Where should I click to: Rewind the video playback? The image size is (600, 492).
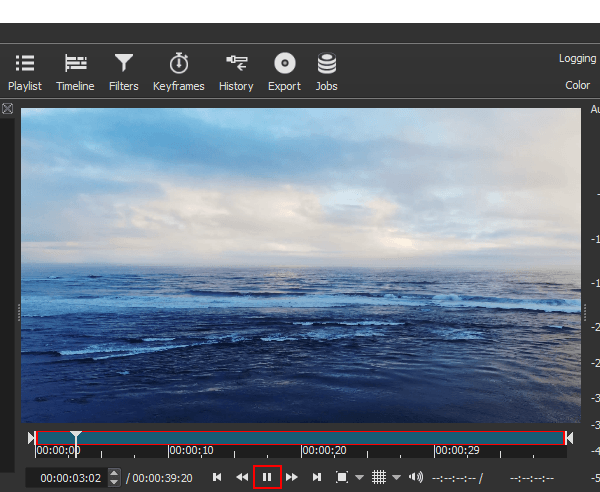point(242,477)
